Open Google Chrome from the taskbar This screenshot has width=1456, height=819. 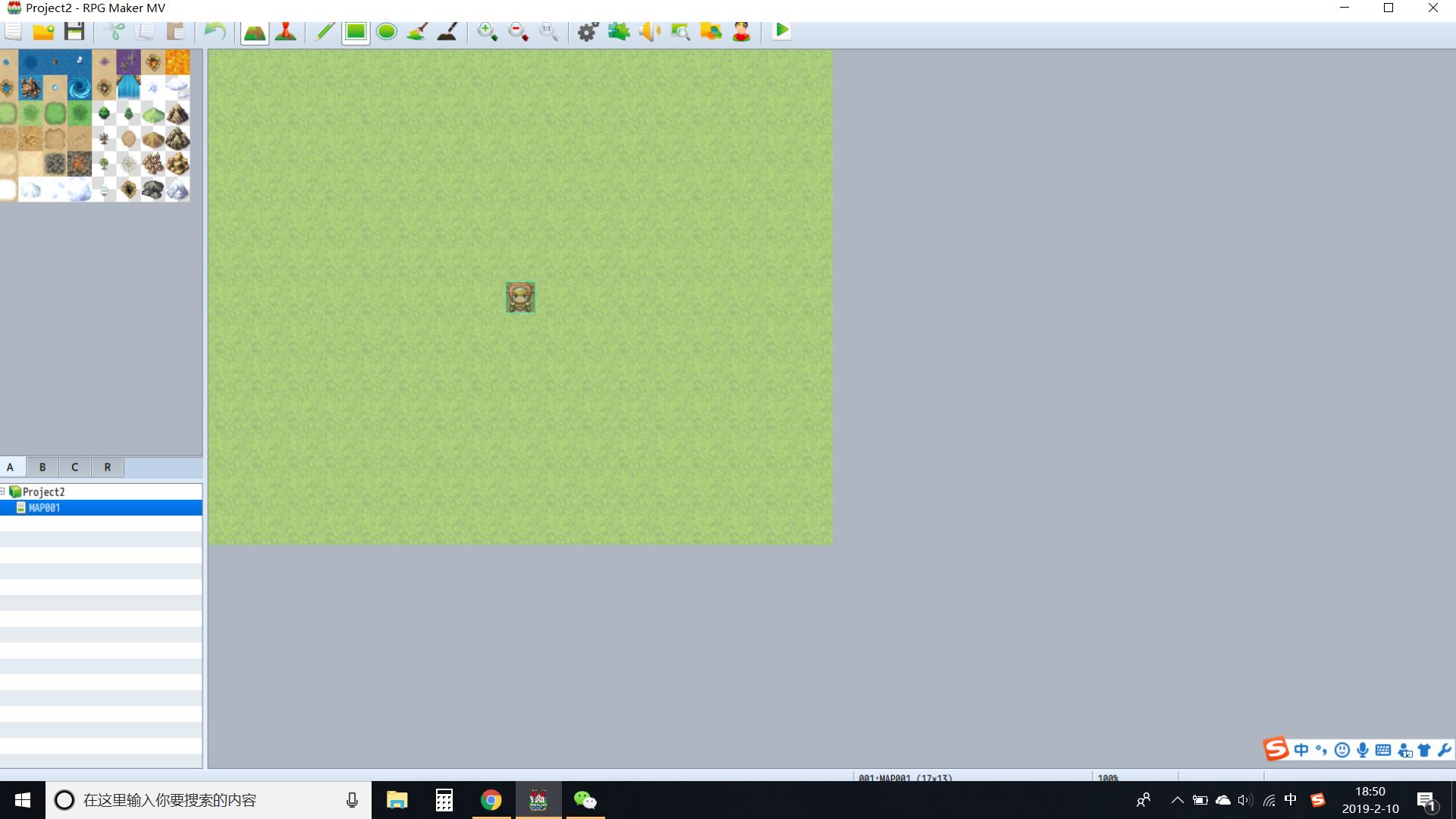pyautogui.click(x=491, y=800)
